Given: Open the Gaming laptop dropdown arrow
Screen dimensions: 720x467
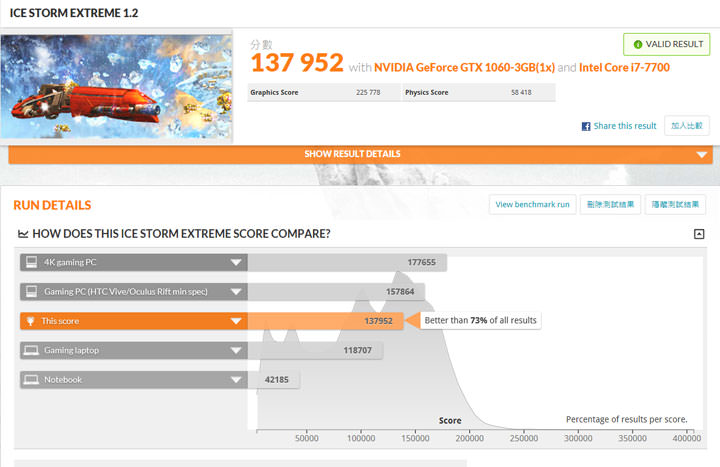Looking at the screenshot, I should click(x=236, y=350).
